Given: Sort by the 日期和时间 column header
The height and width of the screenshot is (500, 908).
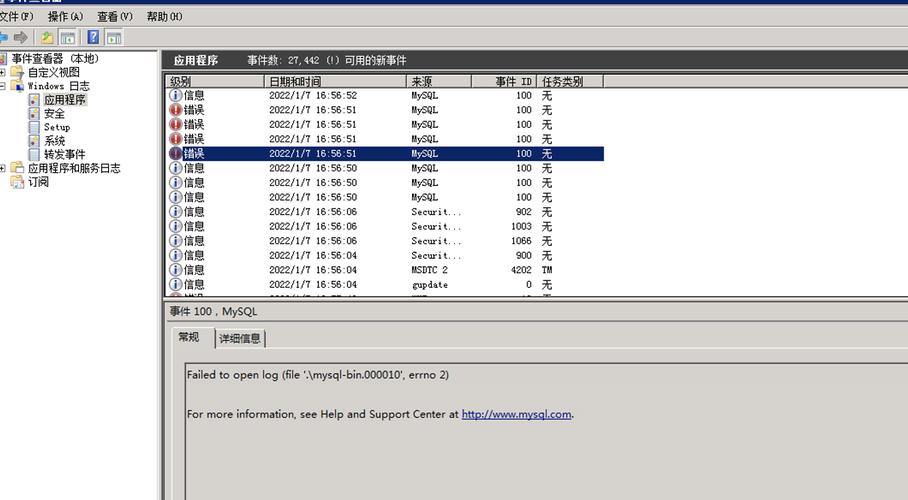Looking at the screenshot, I should 335,81.
